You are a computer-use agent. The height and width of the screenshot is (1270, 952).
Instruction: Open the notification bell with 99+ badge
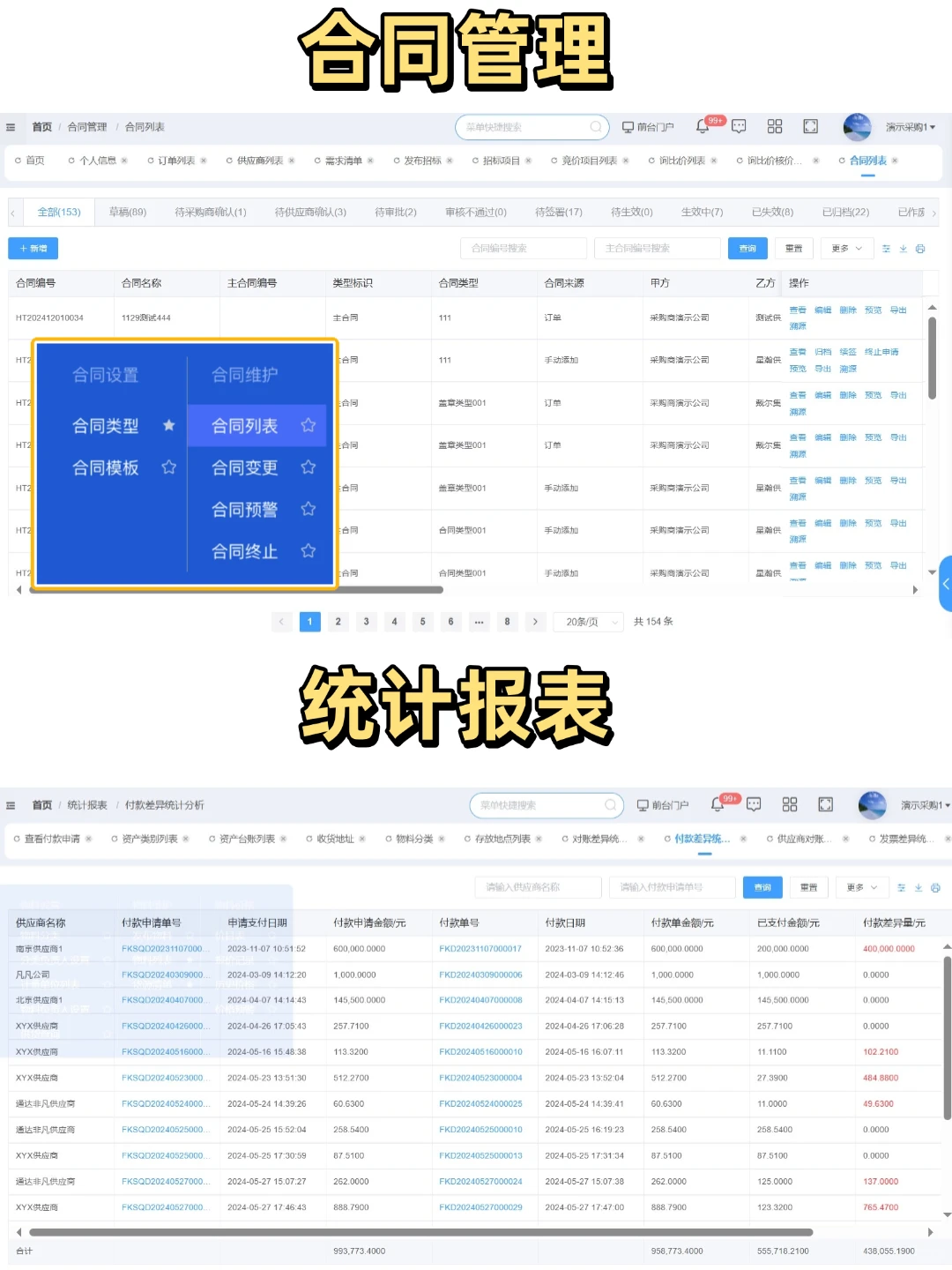703,127
